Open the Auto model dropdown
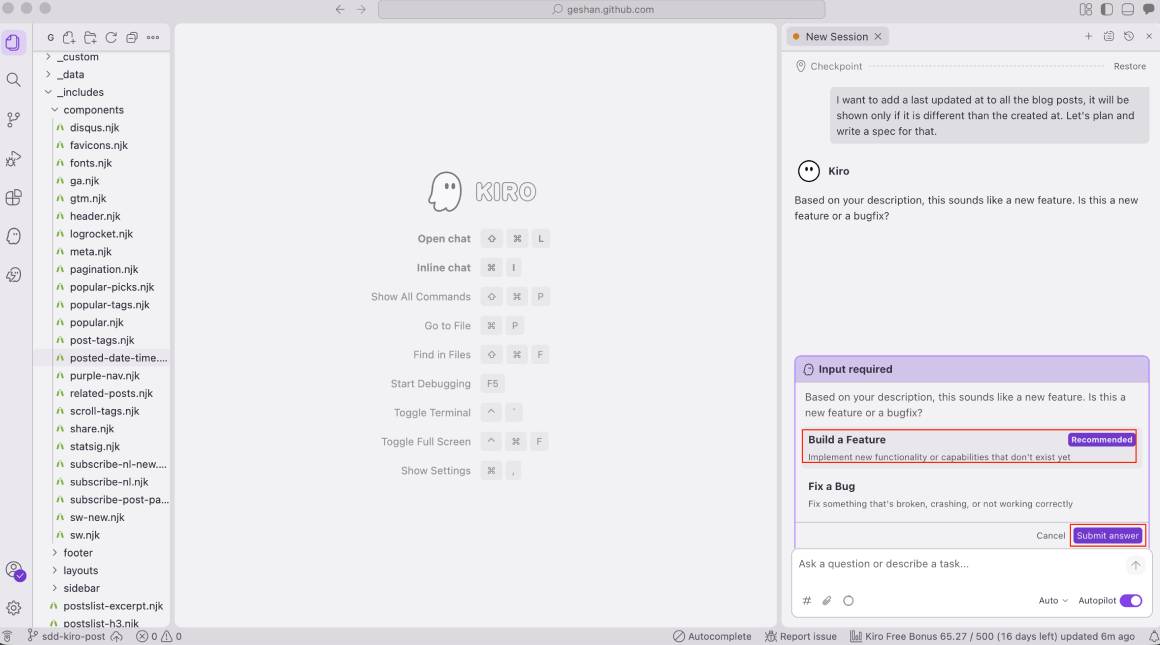The width and height of the screenshot is (1160, 645). 1053,601
